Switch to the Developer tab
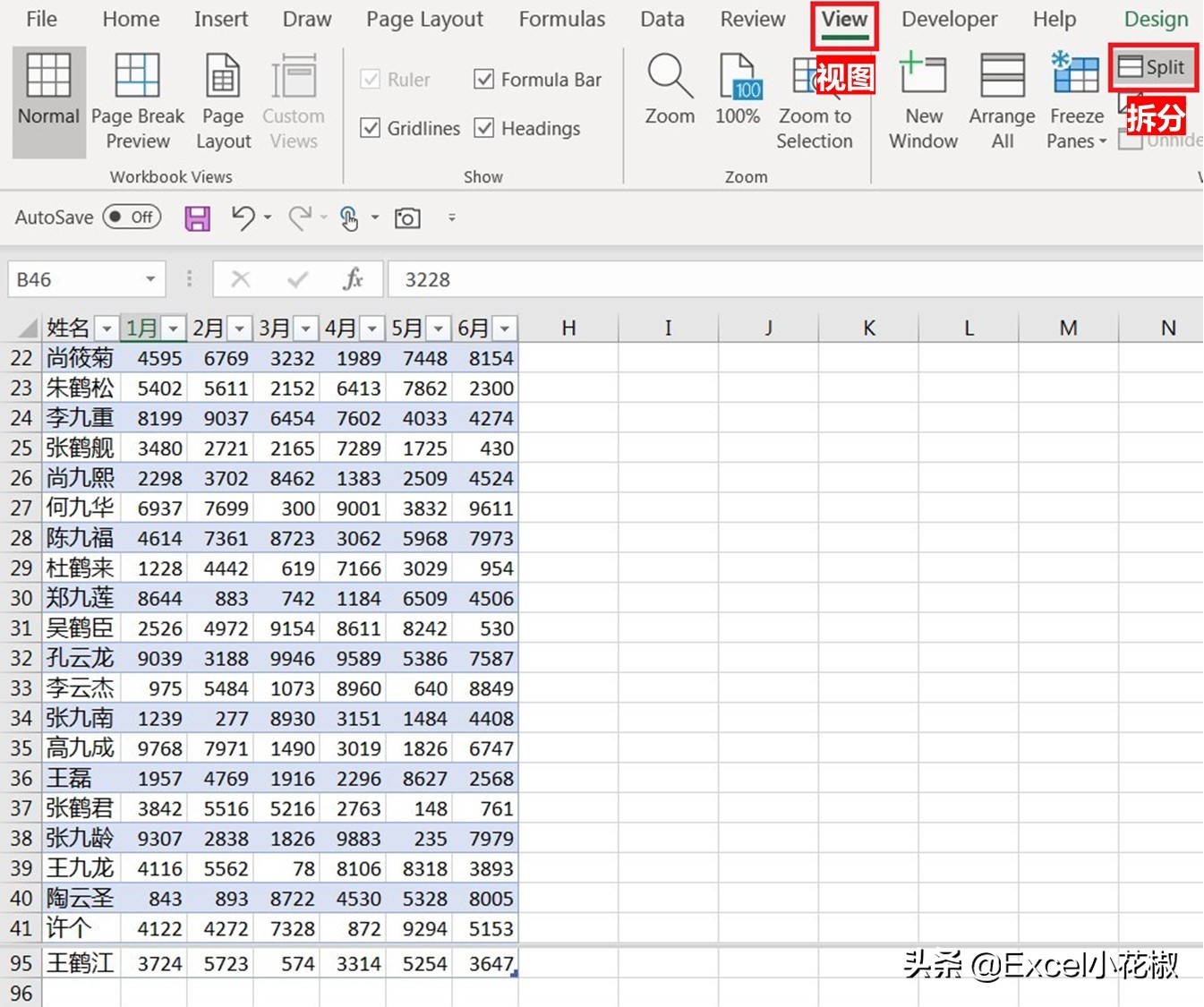 (949, 19)
